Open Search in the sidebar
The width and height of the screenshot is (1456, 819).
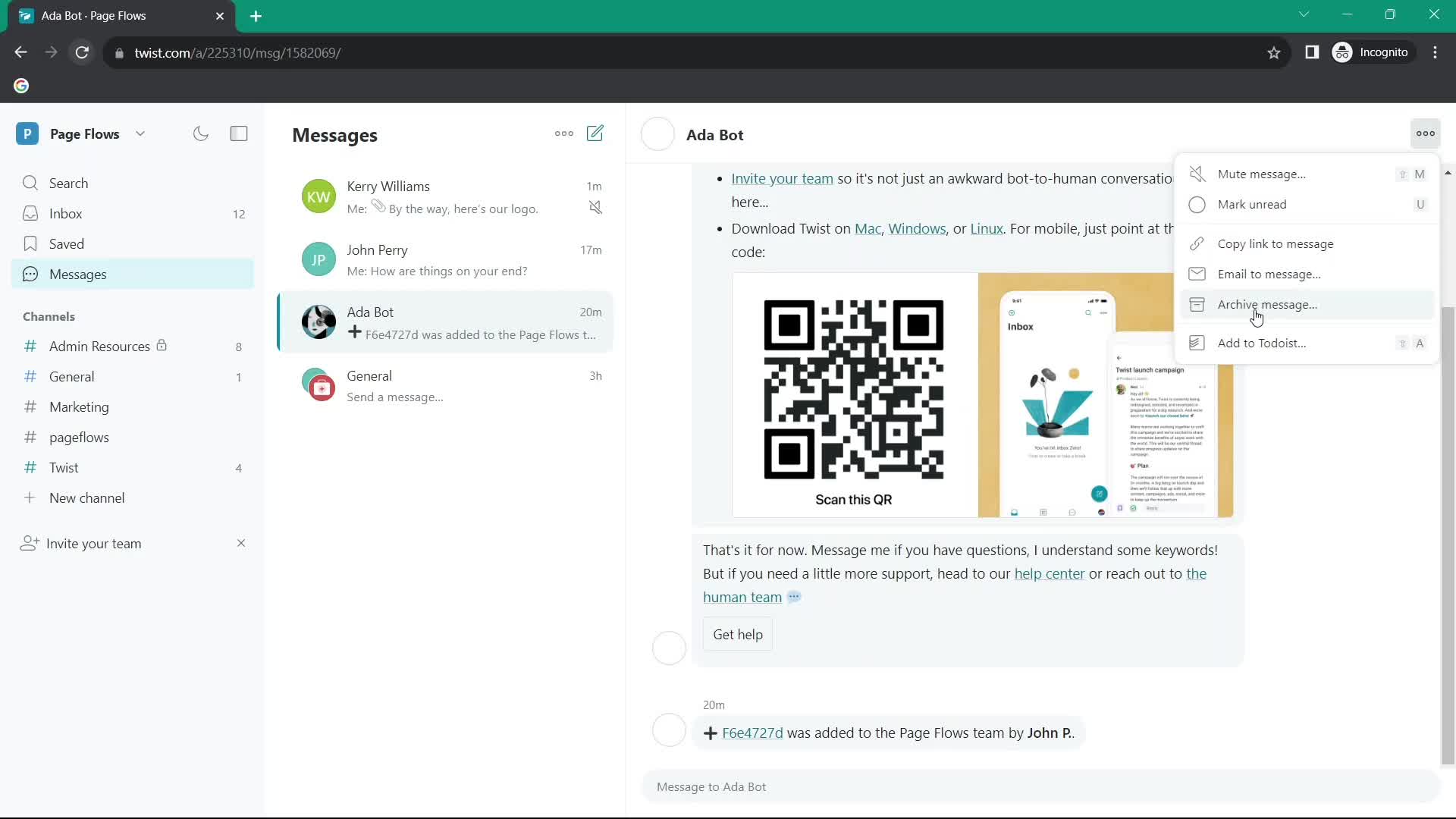(x=133, y=183)
